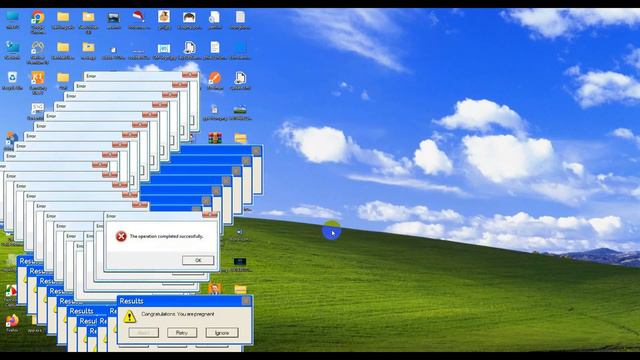Image resolution: width=640 pixels, height=360 pixels.
Task: Open the Firefox shortcut on the desktop
Action: (12, 320)
